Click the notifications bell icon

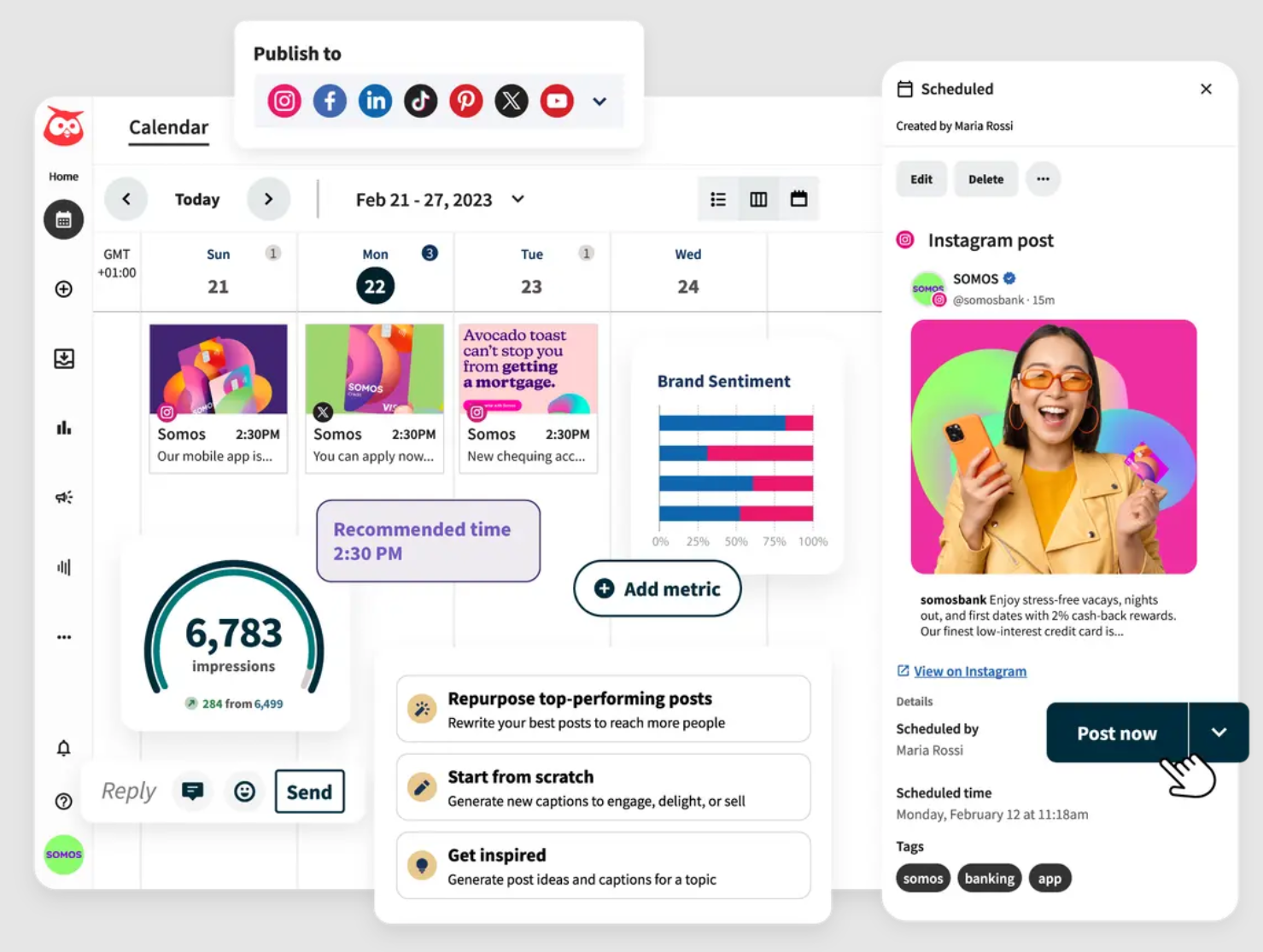click(x=63, y=747)
